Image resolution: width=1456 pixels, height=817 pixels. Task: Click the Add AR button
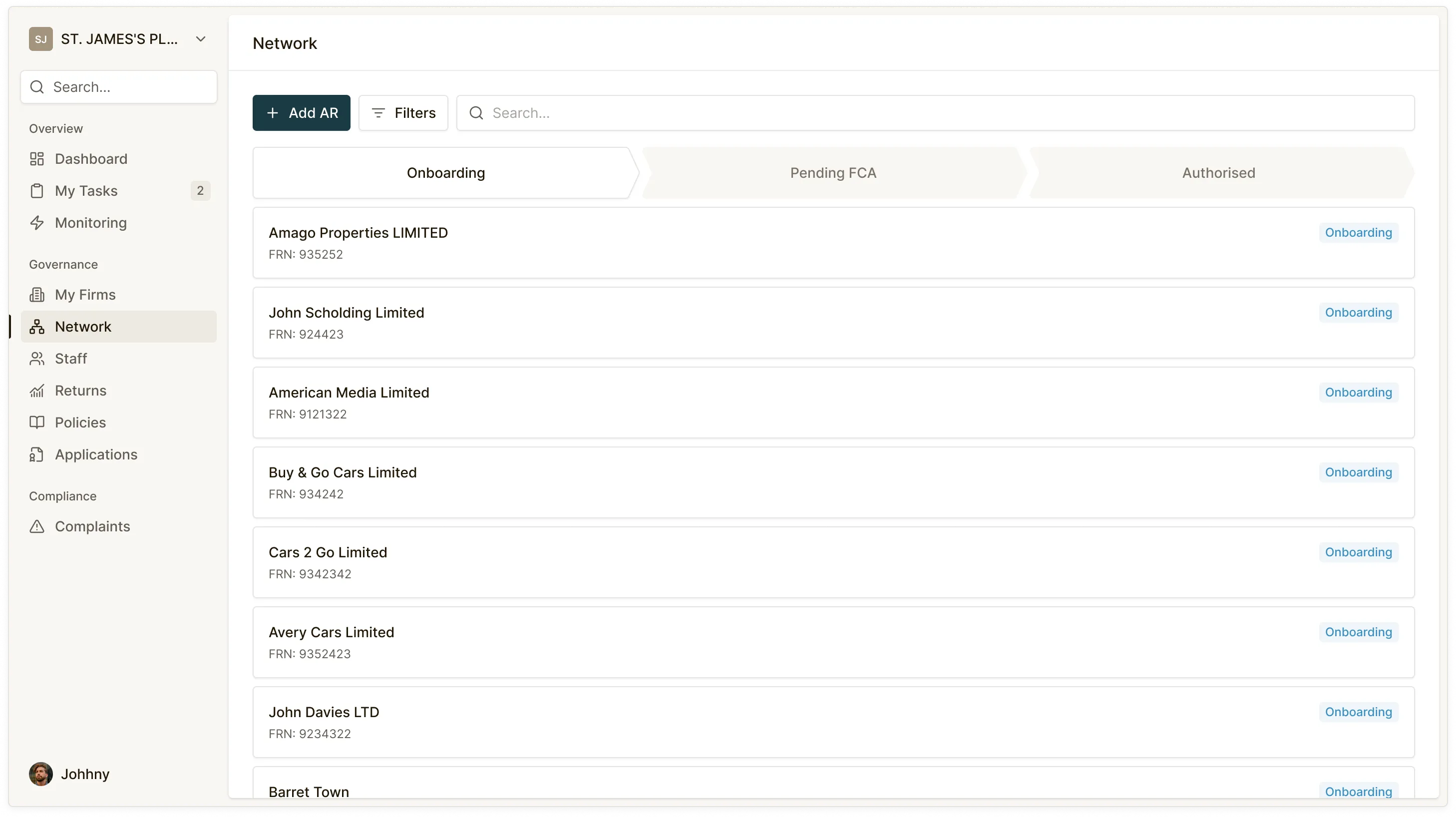pos(301,112)
